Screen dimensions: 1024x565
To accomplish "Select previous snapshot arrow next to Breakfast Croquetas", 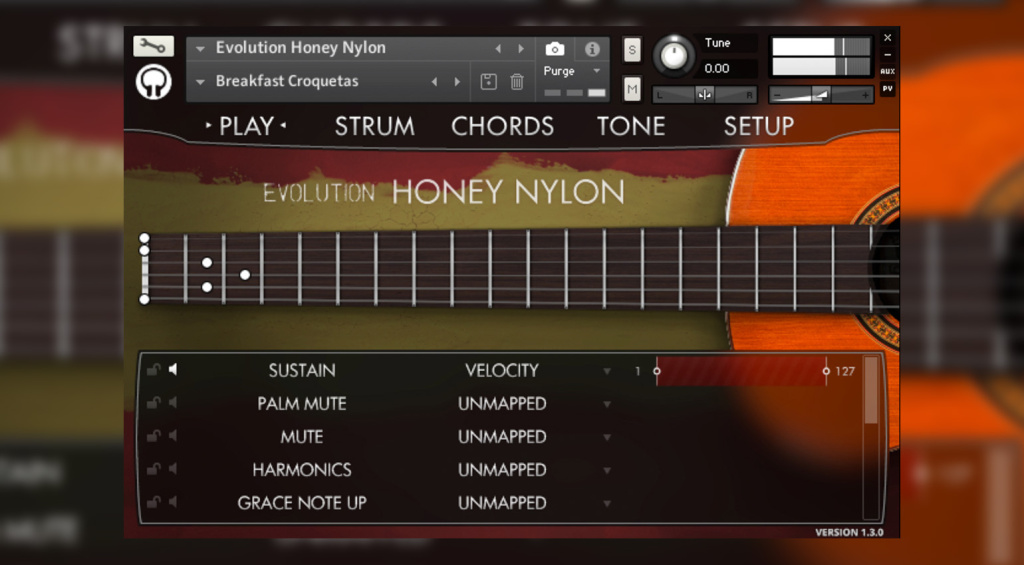I will point(435,82).
